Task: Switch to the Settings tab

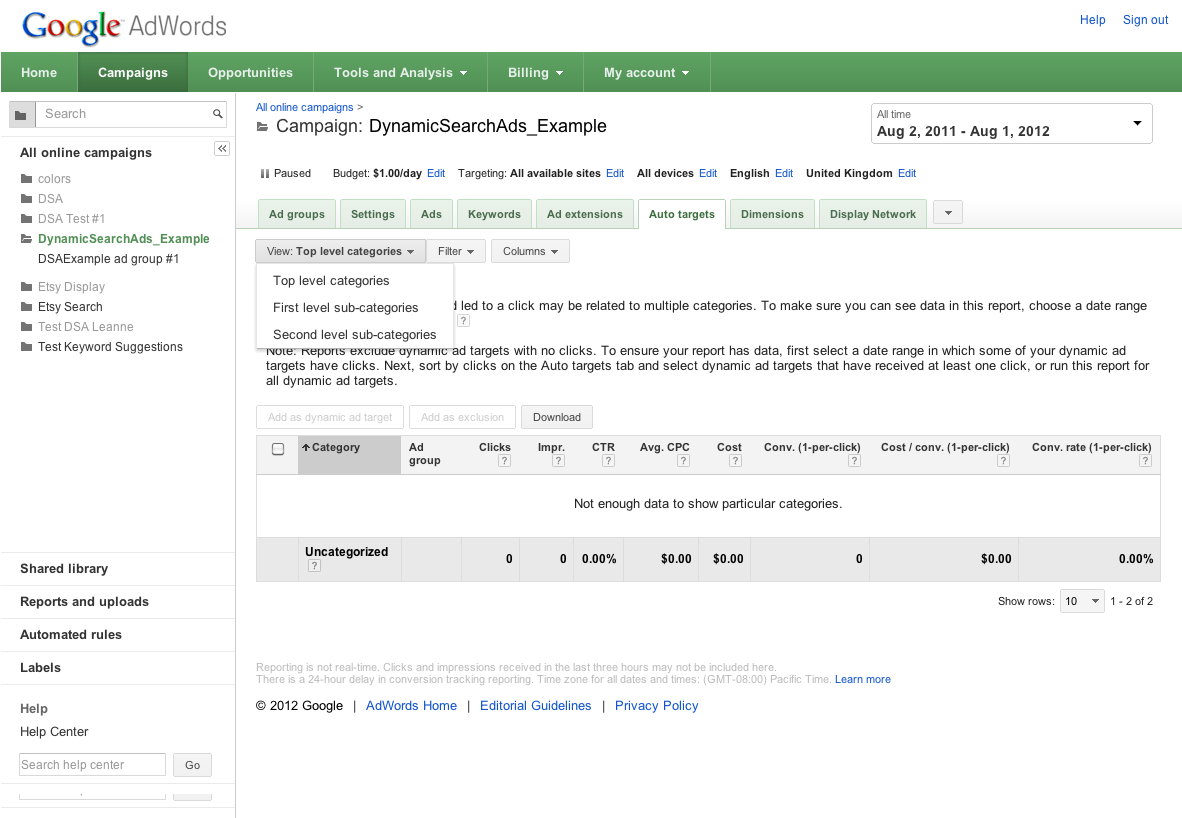Action: 372,214
